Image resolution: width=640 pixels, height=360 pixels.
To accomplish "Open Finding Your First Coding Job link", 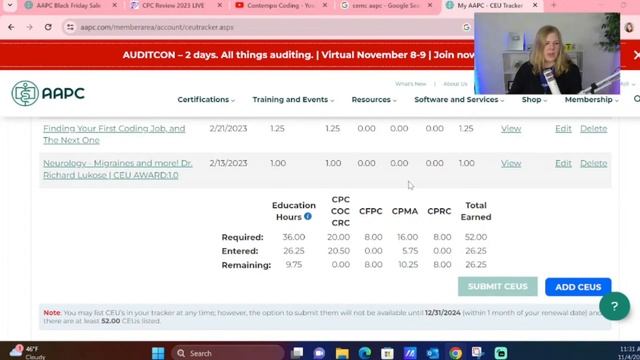I will point(114,134).
